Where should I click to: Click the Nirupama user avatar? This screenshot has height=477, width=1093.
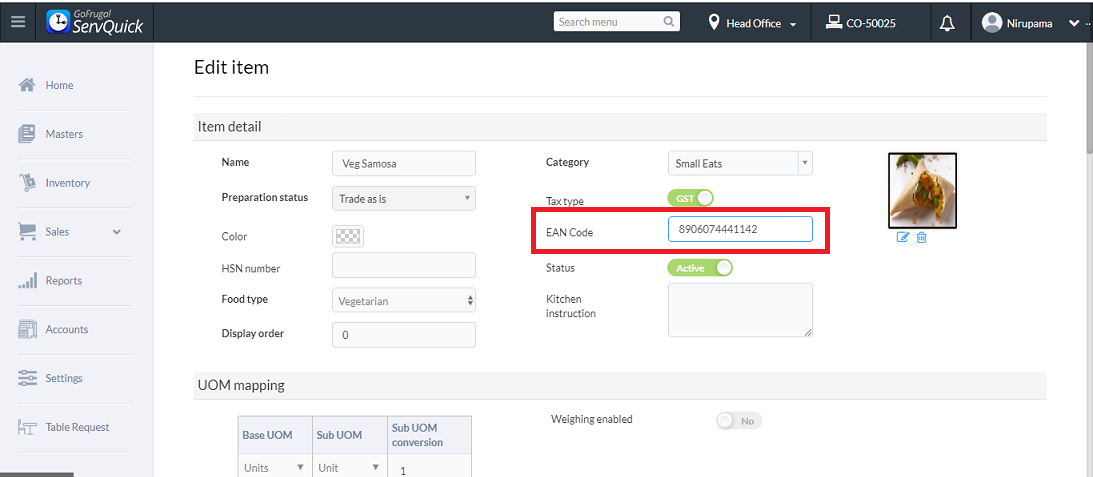[992, 23]
